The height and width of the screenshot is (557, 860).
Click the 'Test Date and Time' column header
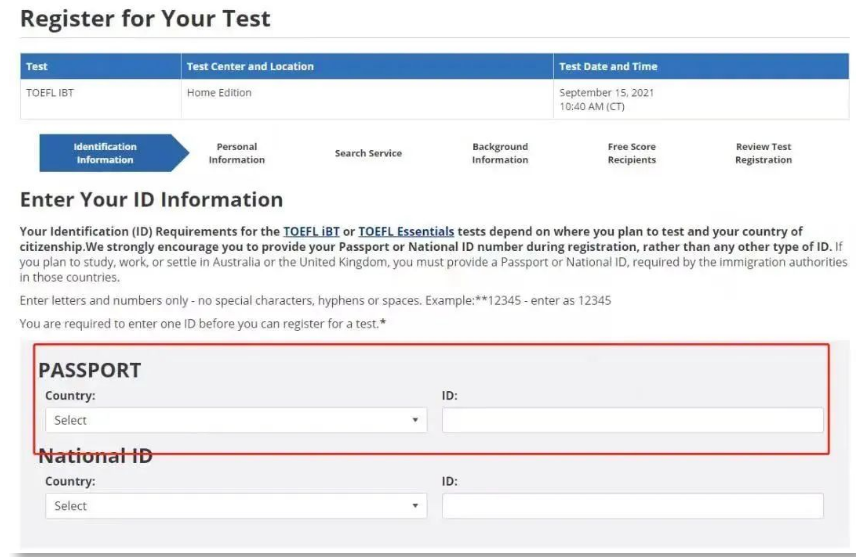click(x=701, y=66)
